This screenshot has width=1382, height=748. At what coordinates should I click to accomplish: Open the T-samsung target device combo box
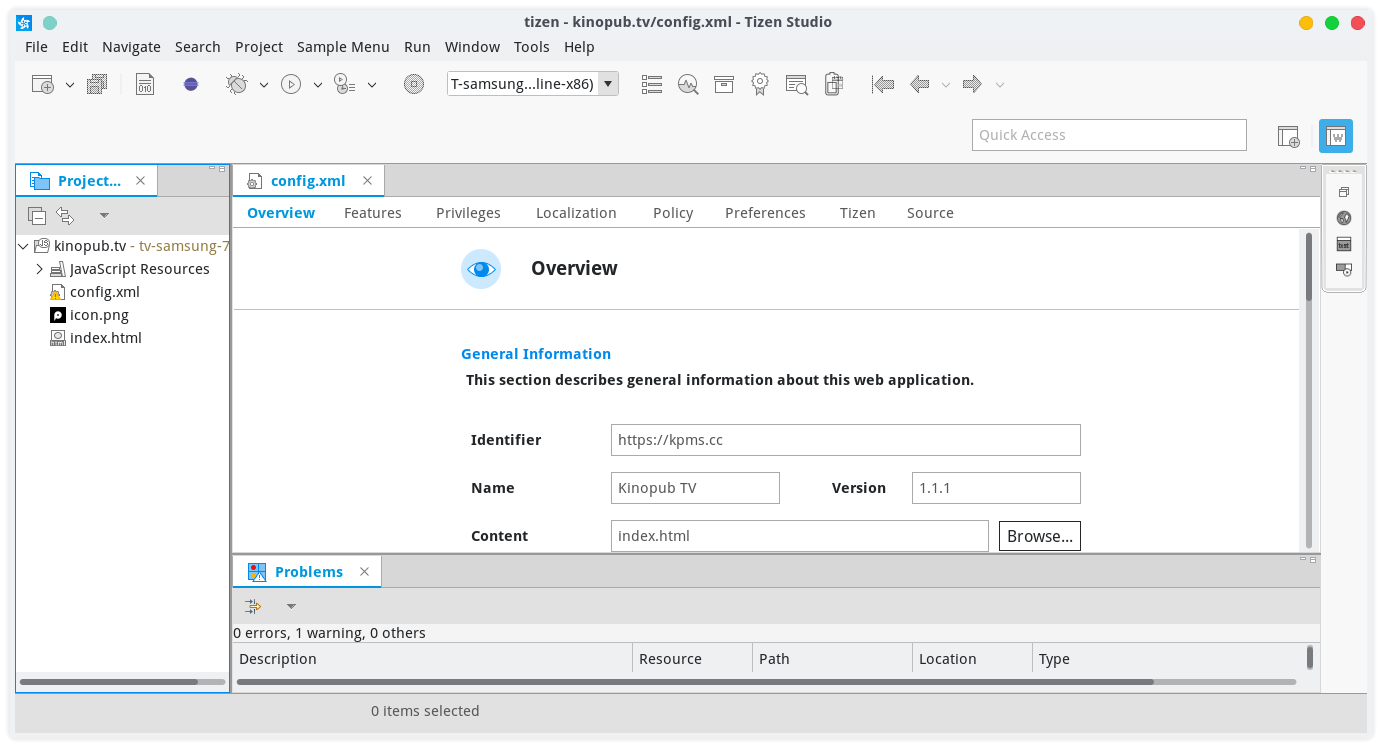[x=533, y=84]
